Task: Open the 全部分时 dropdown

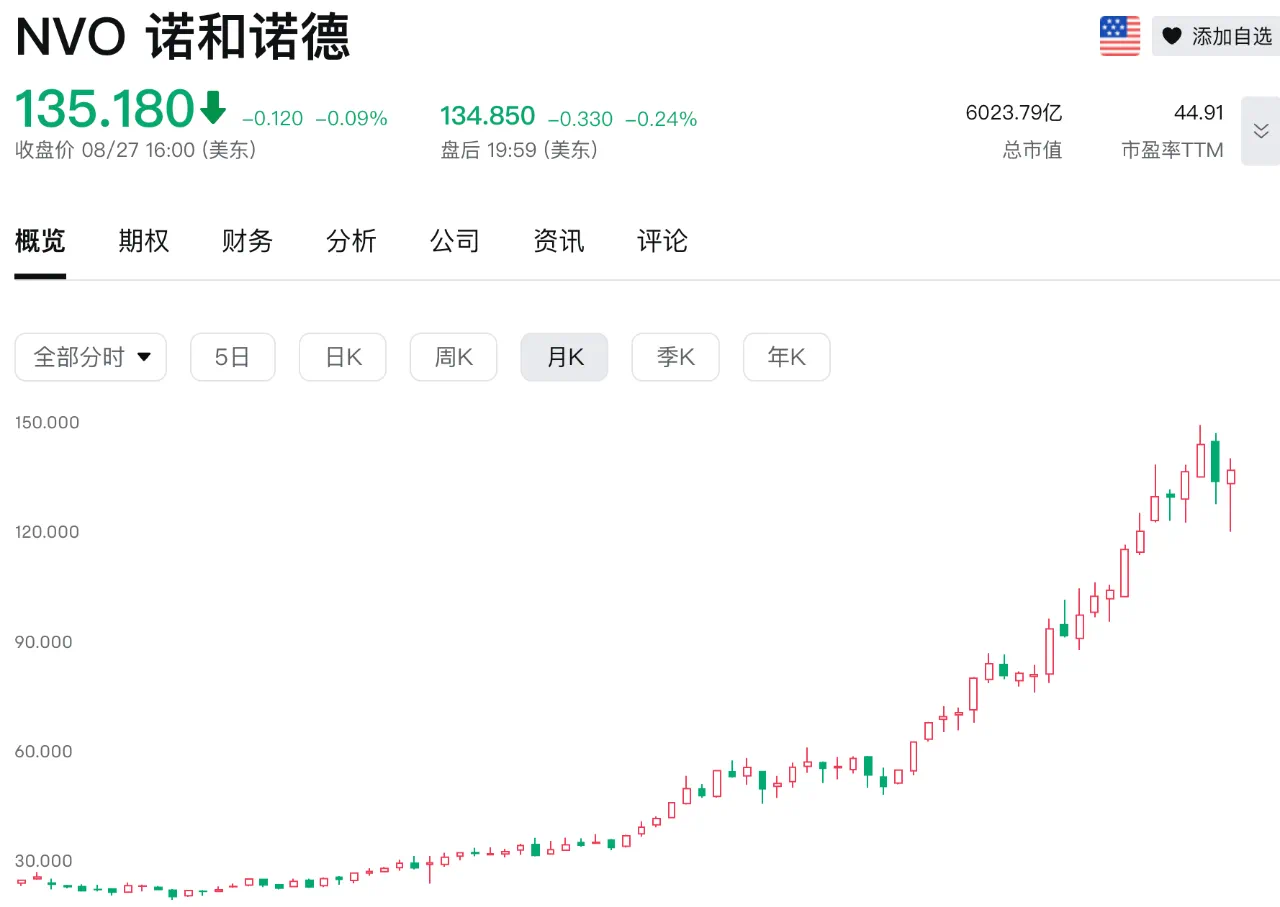Action: [x=91, y=357]
